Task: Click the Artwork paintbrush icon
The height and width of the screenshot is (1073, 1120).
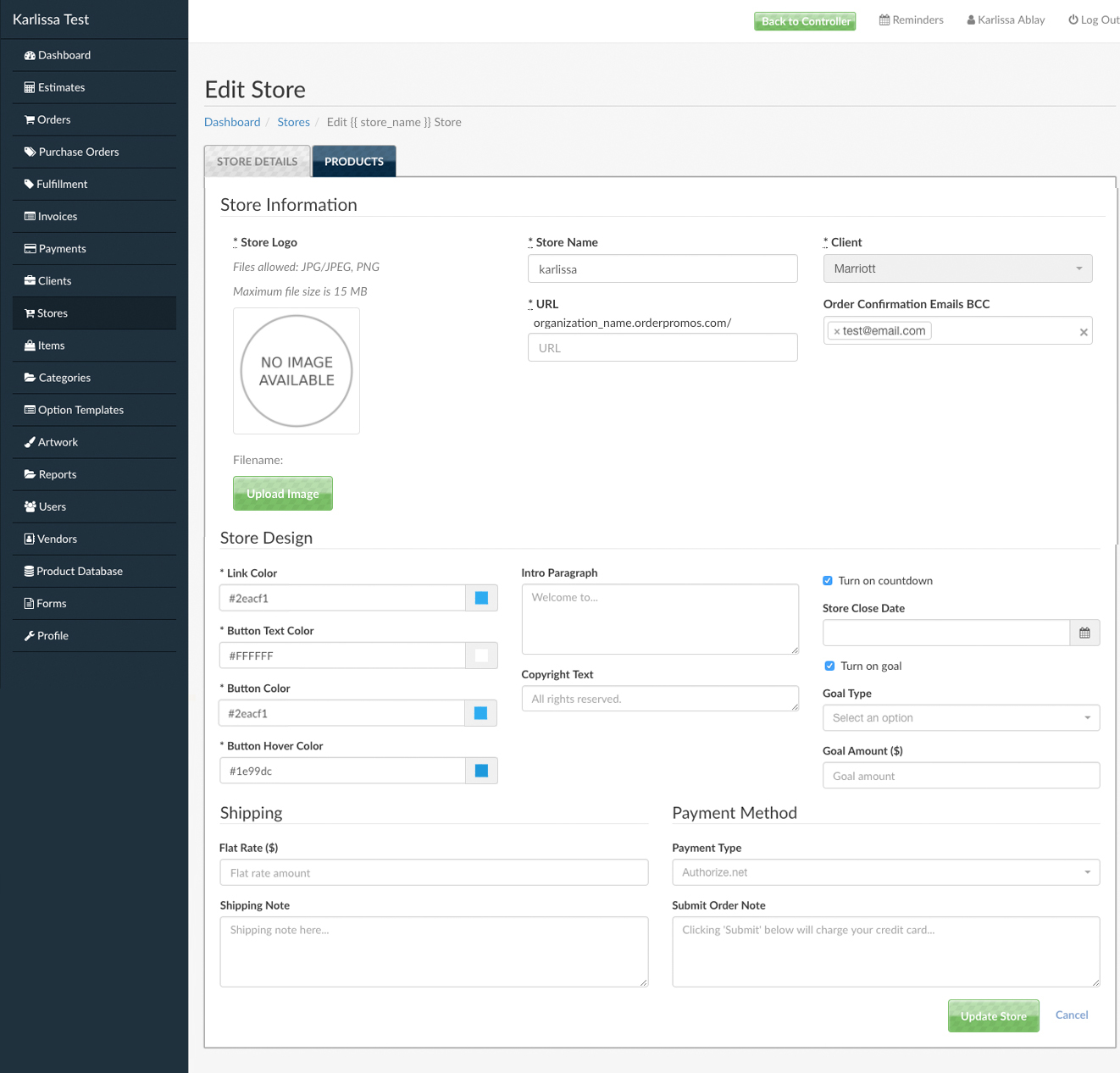Action: tap(30, 443)
